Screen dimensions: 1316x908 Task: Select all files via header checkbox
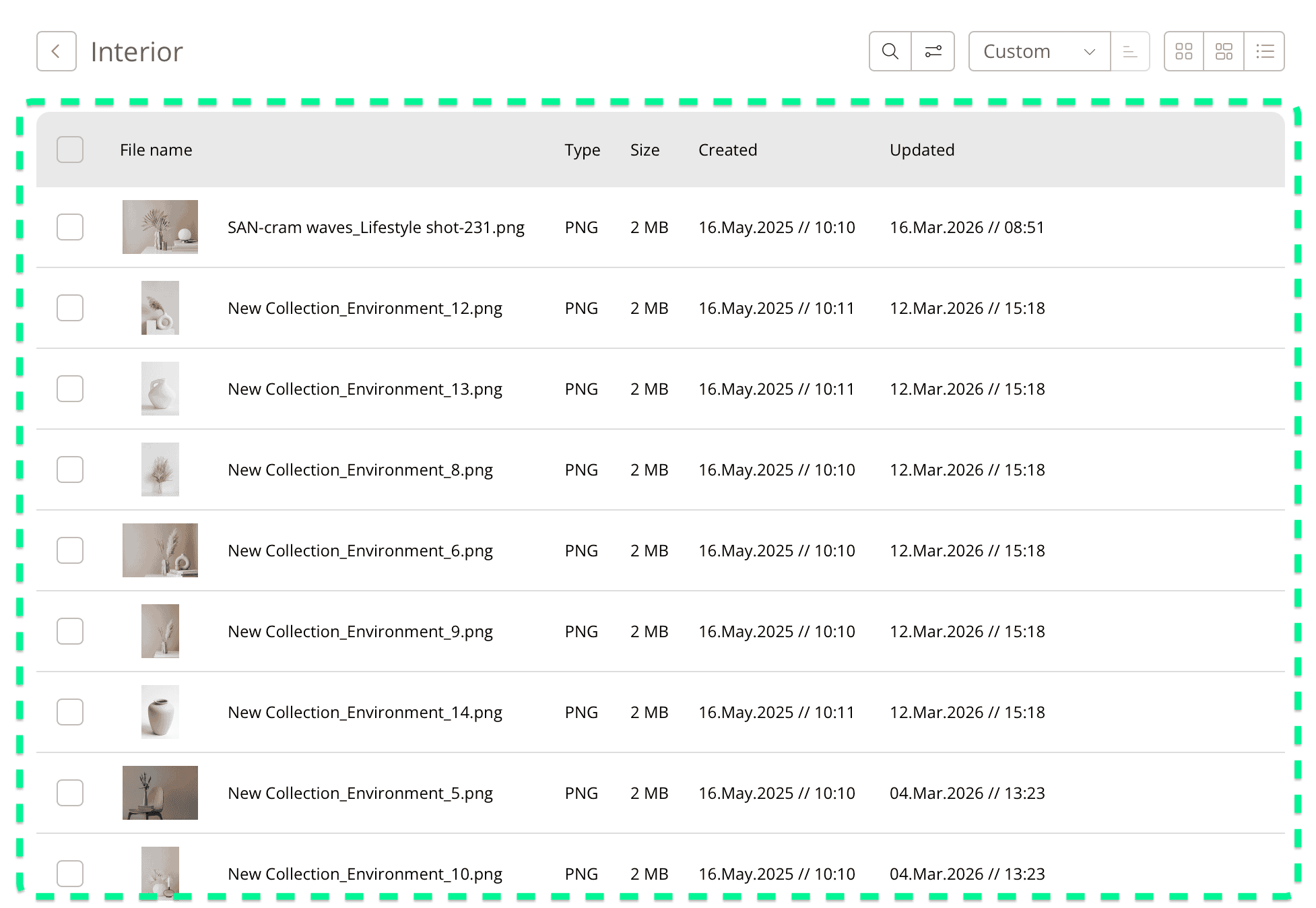[x=69, y=150]
